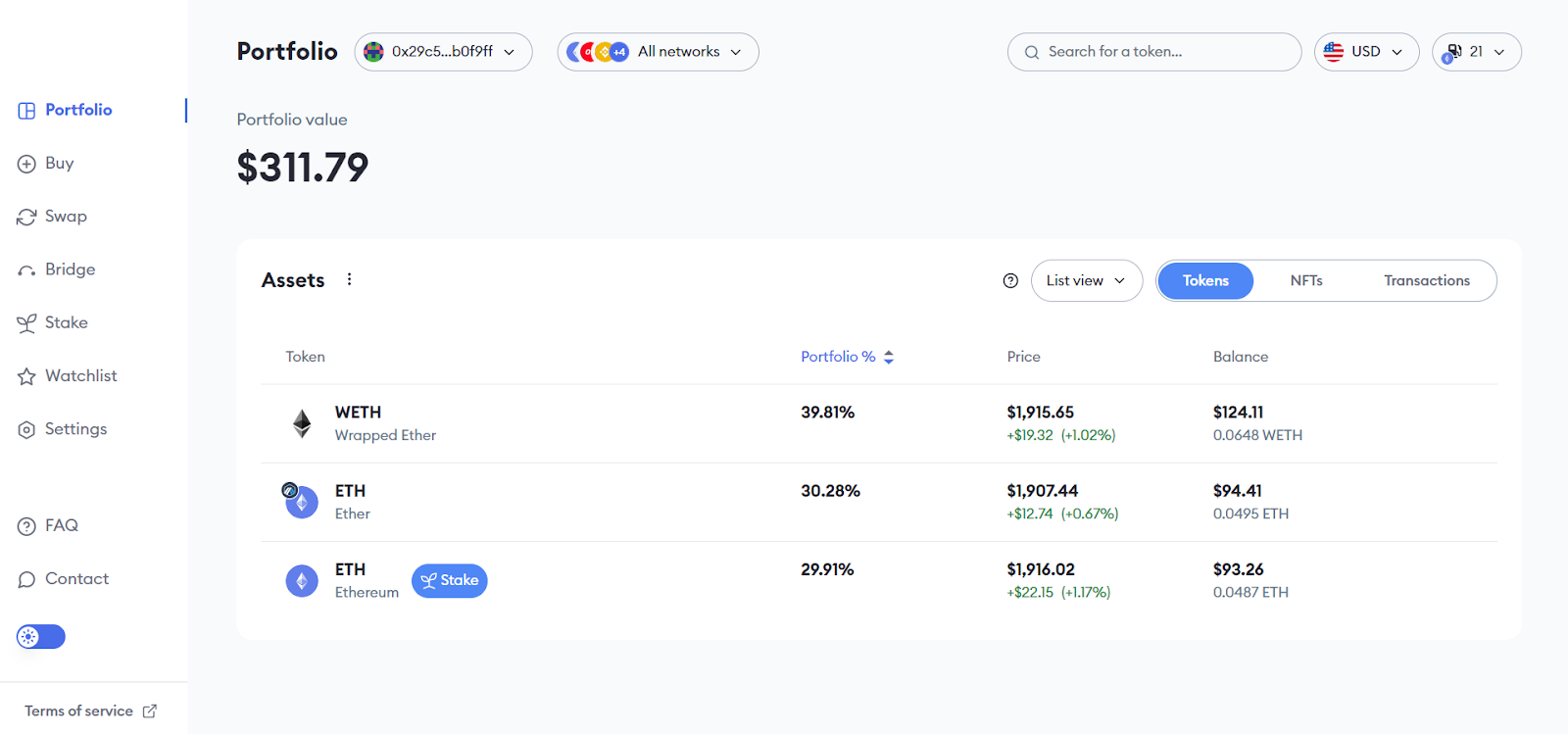Click the $93.26 balance
Screen dimensions: 1568x734
(1238, 569)
